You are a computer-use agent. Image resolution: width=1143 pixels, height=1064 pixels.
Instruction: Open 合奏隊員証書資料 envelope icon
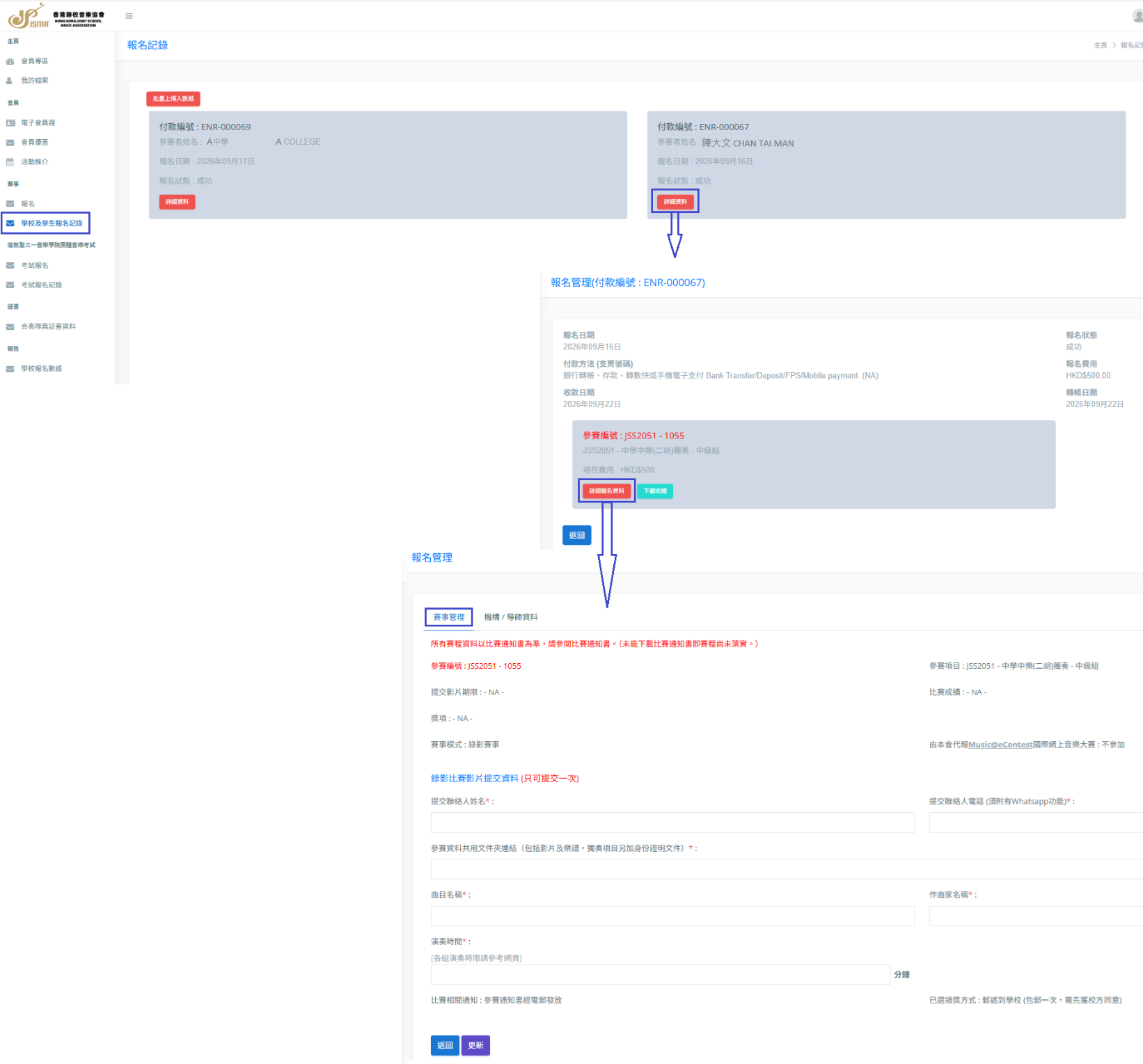[x=10, y=326]
